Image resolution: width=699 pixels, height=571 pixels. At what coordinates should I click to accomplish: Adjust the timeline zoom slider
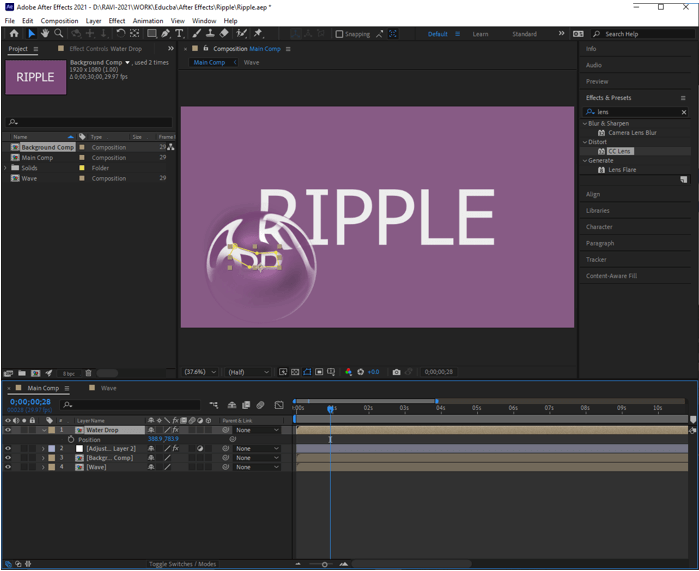pyautogui.click(x=325, y=565)
